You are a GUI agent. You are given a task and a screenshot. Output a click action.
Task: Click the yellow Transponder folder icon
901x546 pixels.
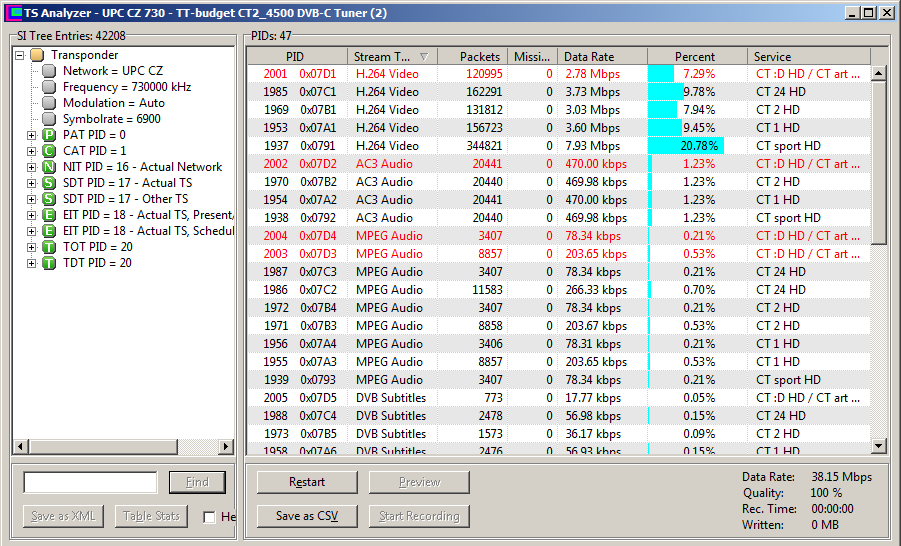tap(37, 55)
